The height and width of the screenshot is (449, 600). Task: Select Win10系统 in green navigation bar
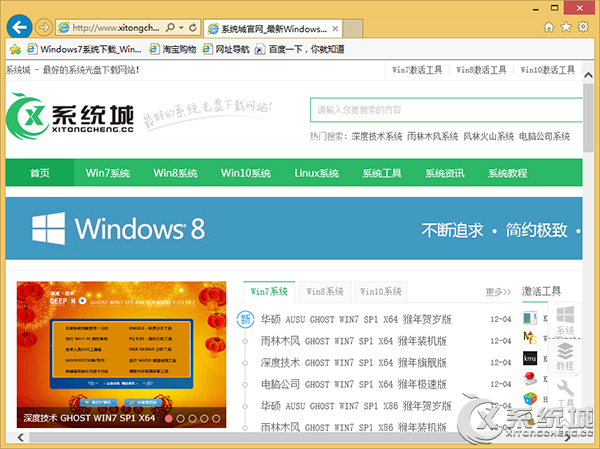tap(246, 173)
